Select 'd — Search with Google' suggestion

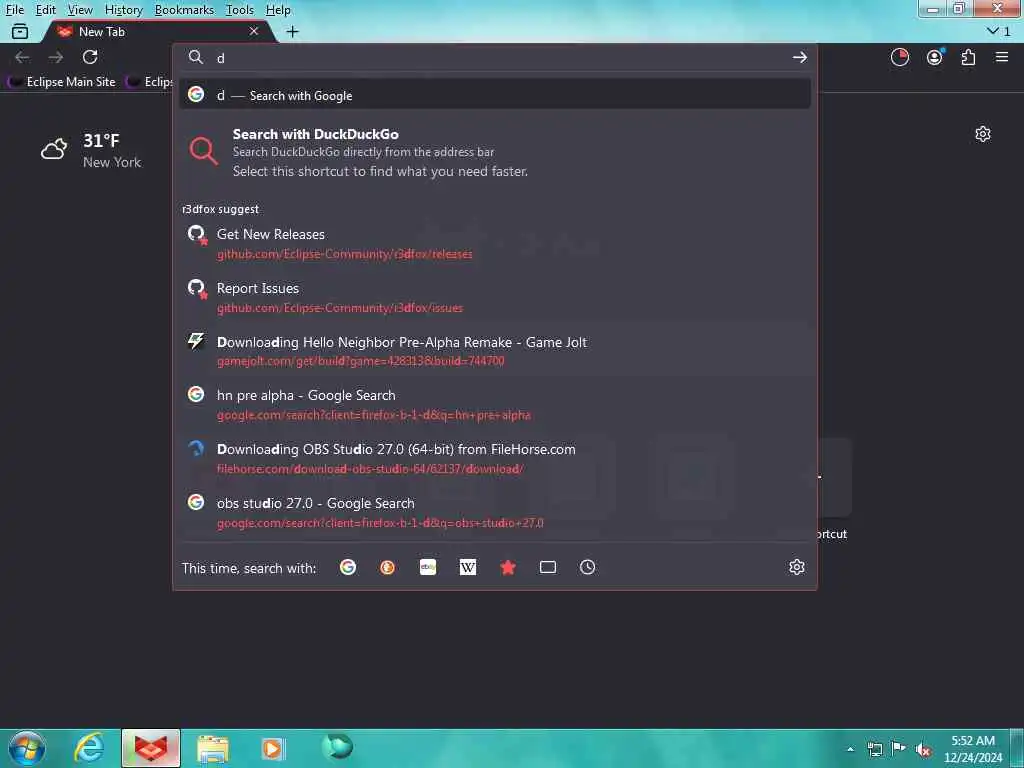pyautogui.click(x=494, y=95)
